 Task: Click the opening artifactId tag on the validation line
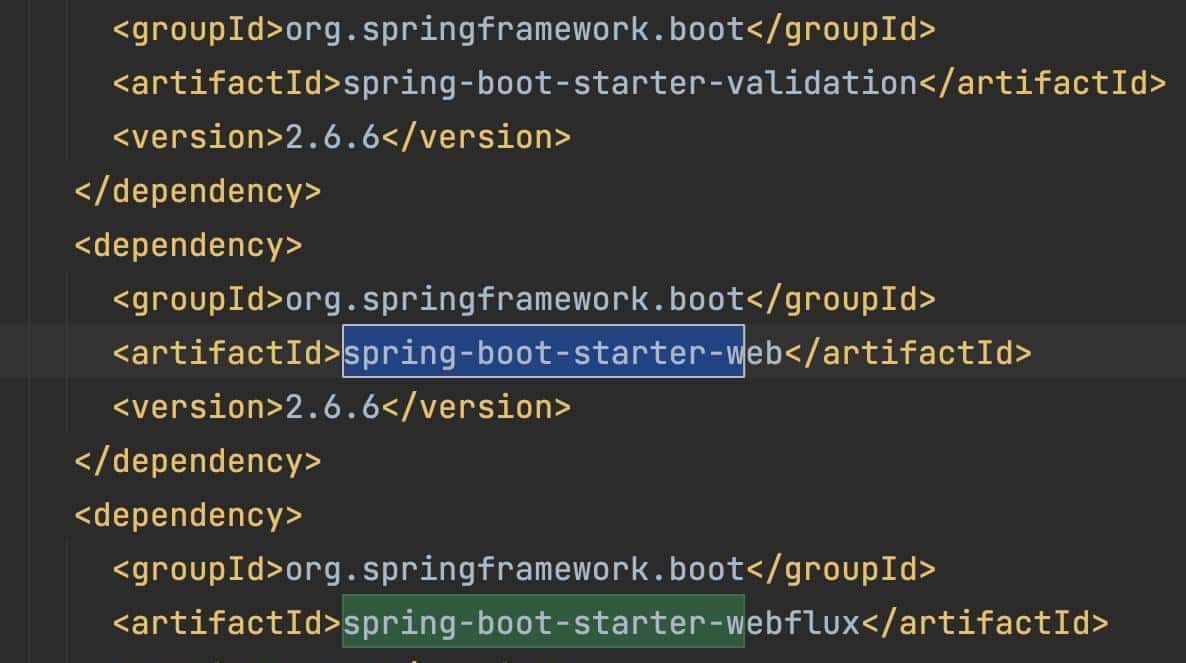click(x=227, y=83)
